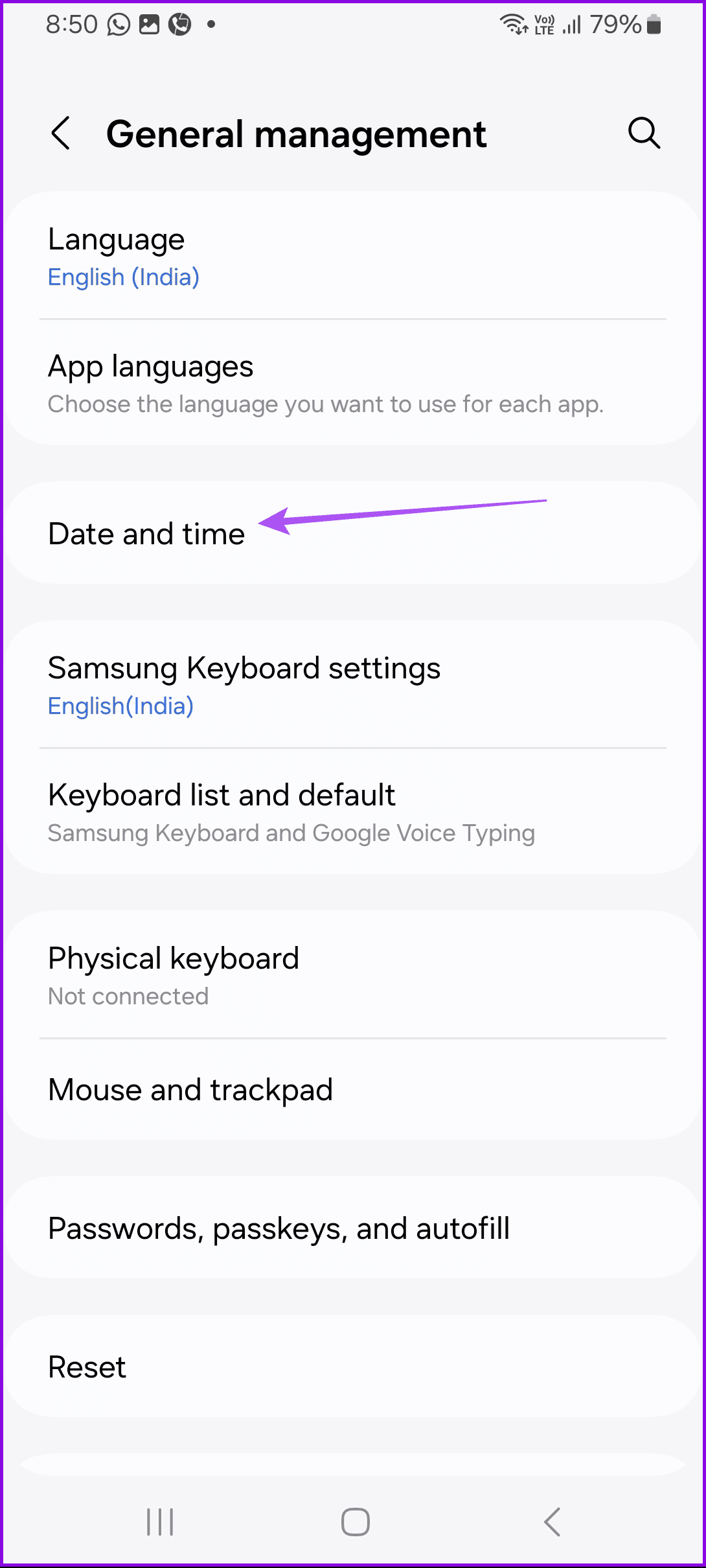
Task: Open the Reset menu
Action: (87, 1367)
